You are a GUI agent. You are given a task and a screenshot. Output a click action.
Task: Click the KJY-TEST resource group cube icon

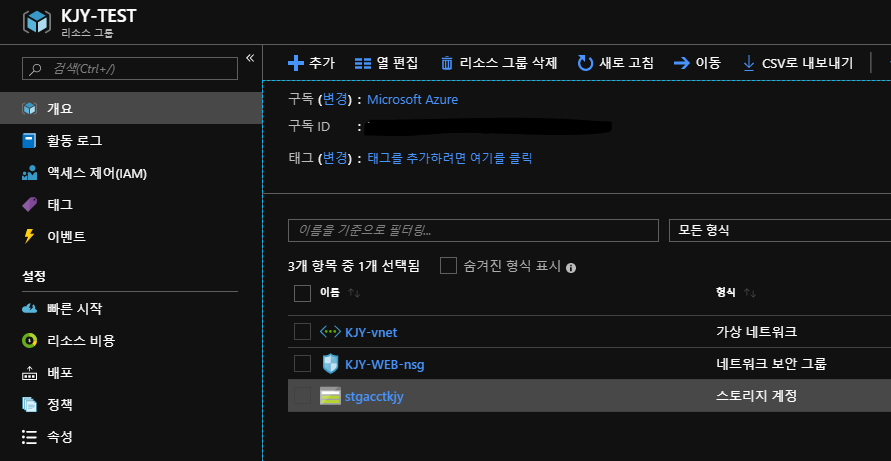coord(37,21)
